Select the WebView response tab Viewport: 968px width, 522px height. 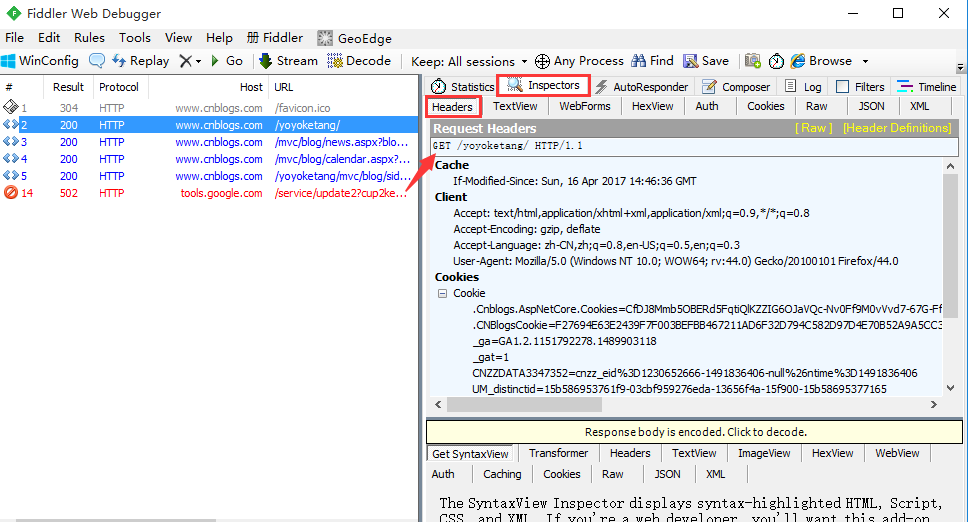pyautogui.click(x=897, y=453)
